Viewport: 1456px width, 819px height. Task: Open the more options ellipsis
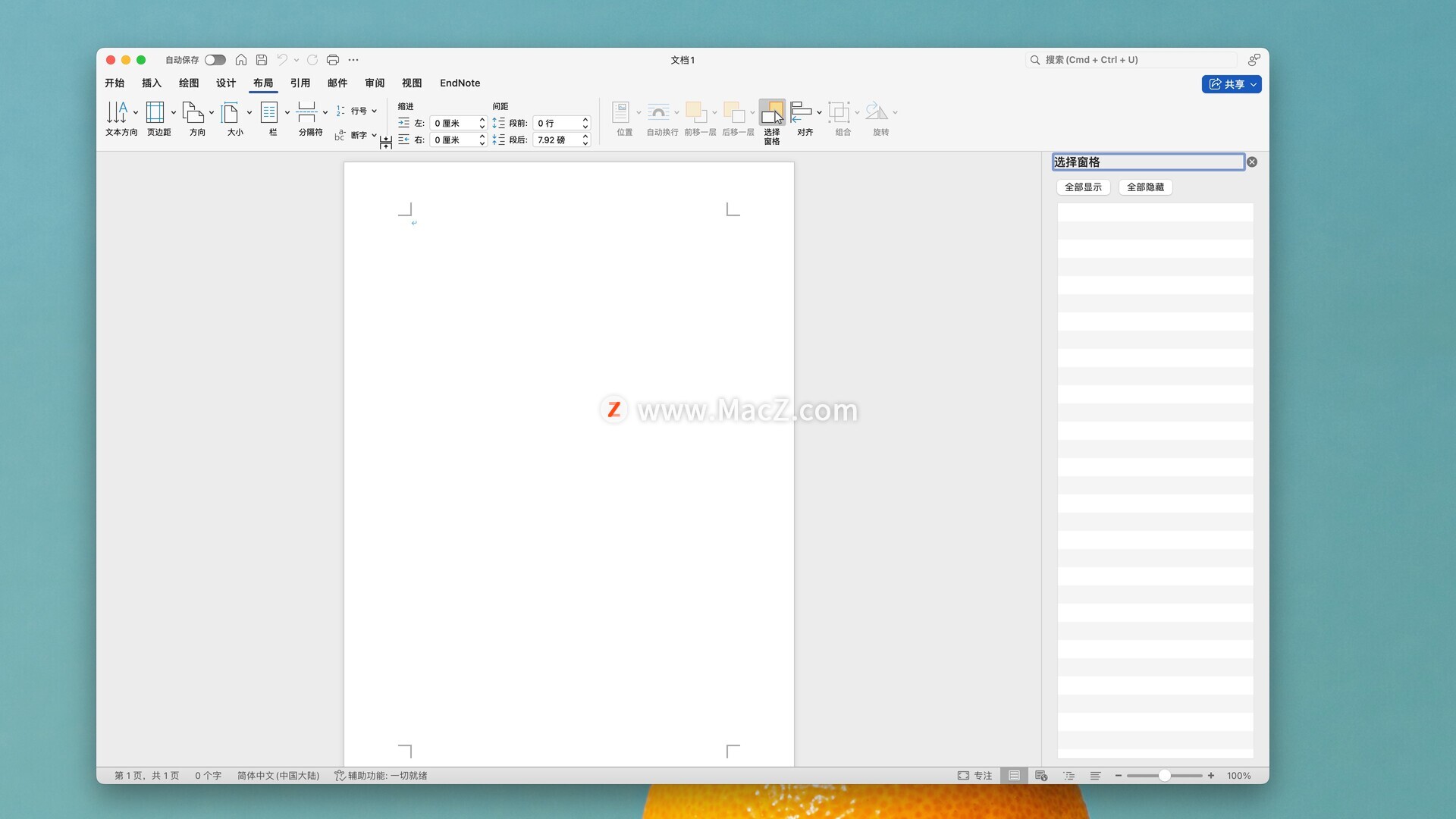tap(353, 60)
